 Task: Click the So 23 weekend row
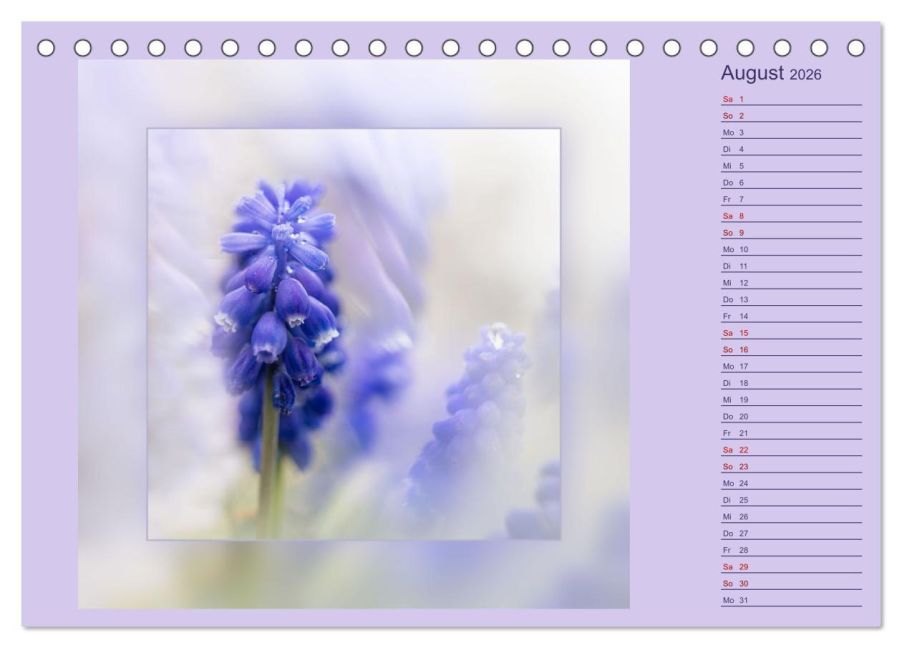coord(790,467)
